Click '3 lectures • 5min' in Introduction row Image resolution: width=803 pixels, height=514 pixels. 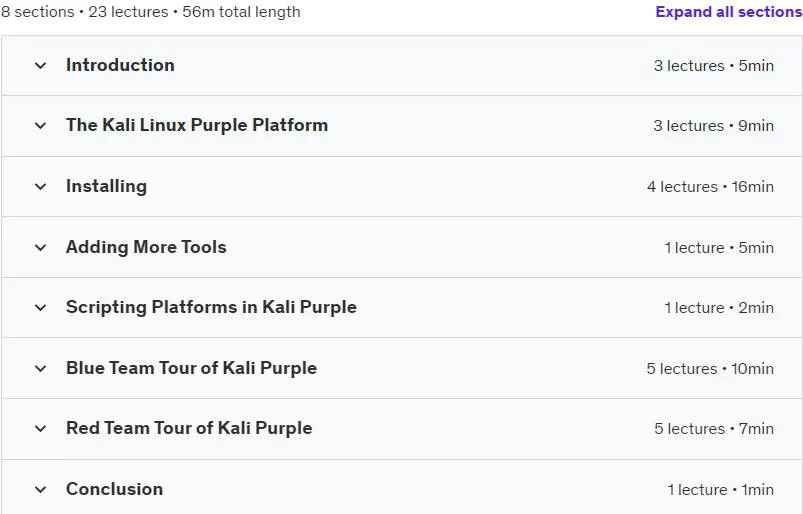coord(714,66)
